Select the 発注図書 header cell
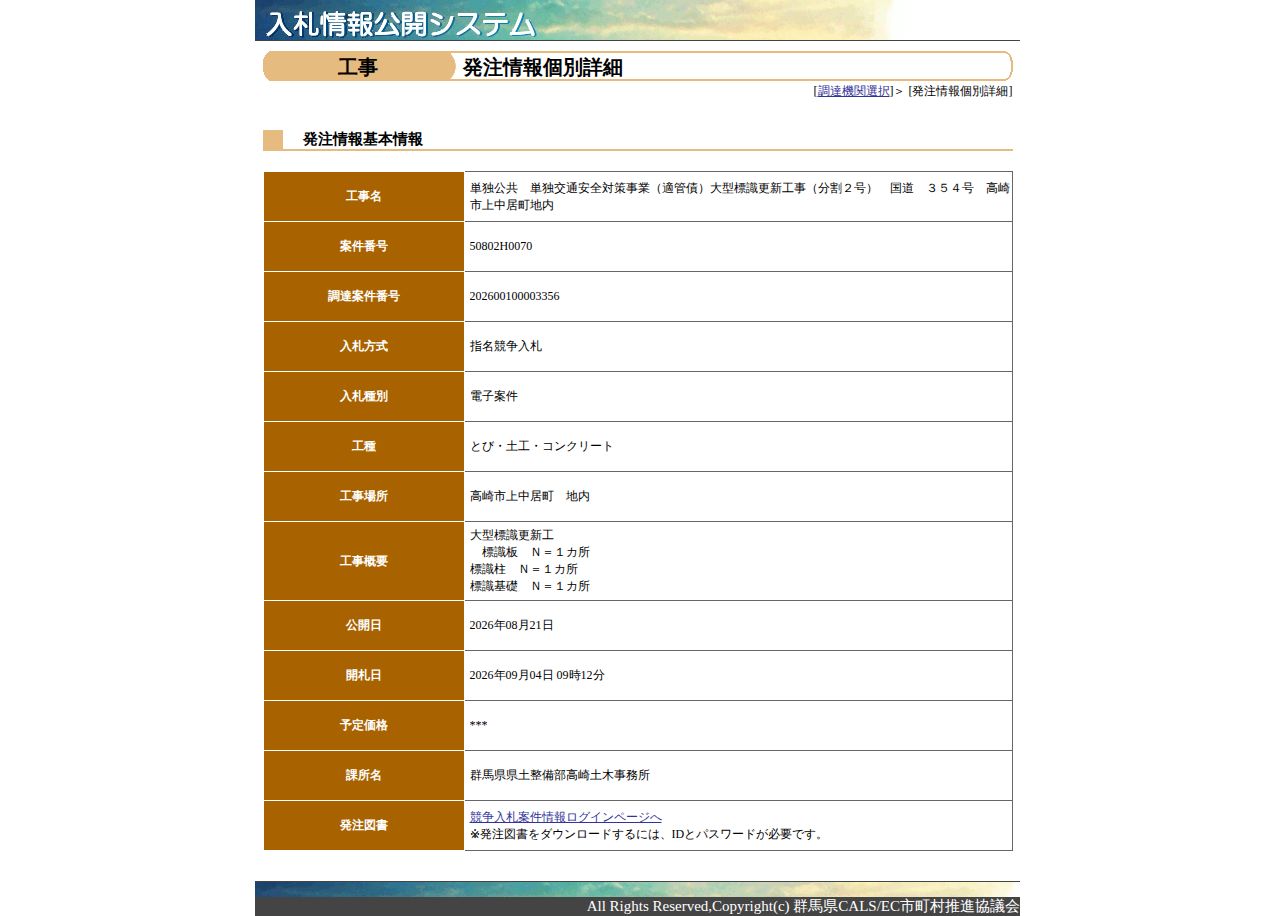The width and height of the screenshot is (1280, 916). point(364,825)
